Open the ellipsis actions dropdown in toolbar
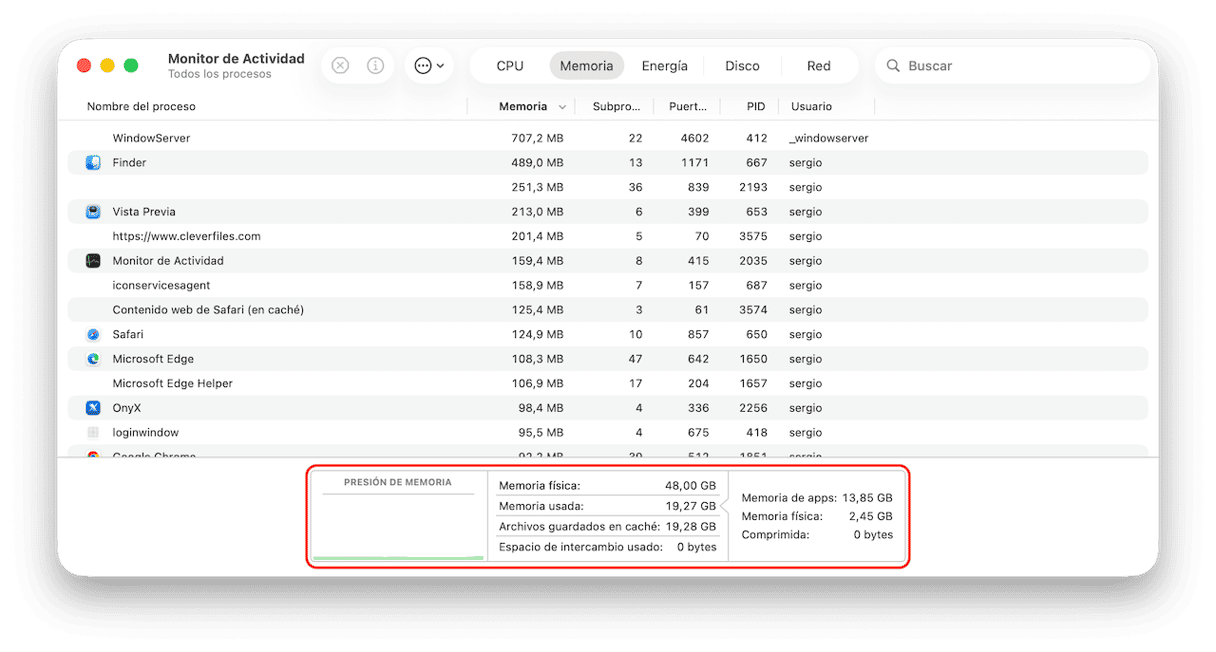Image resolution: width=1216 pixels, height=652 pixels. click(x=429, y=66)
